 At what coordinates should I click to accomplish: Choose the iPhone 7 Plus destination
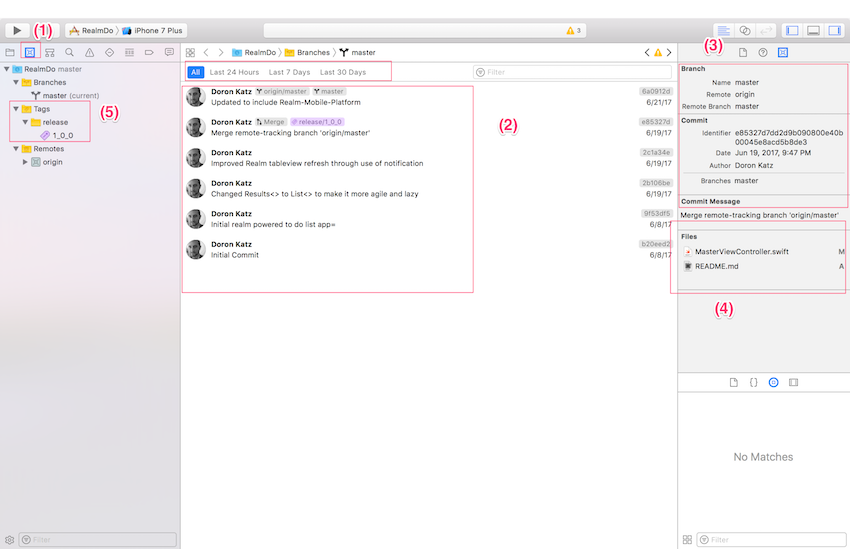[x=152, y=30]
